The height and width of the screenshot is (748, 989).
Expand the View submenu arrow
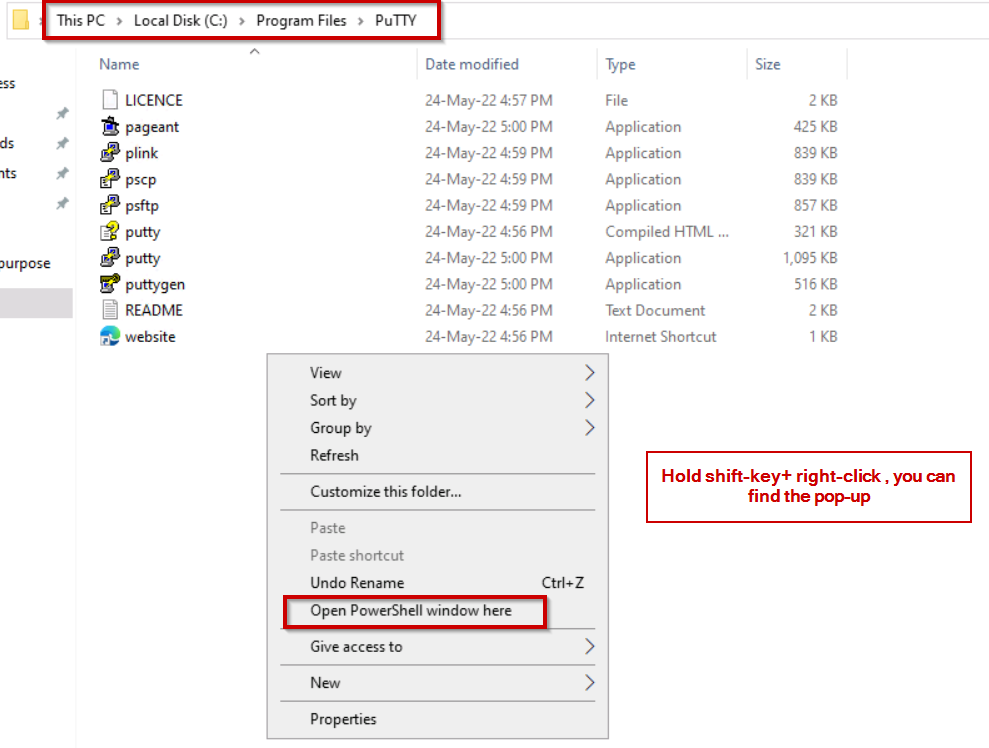coord(589,373)
